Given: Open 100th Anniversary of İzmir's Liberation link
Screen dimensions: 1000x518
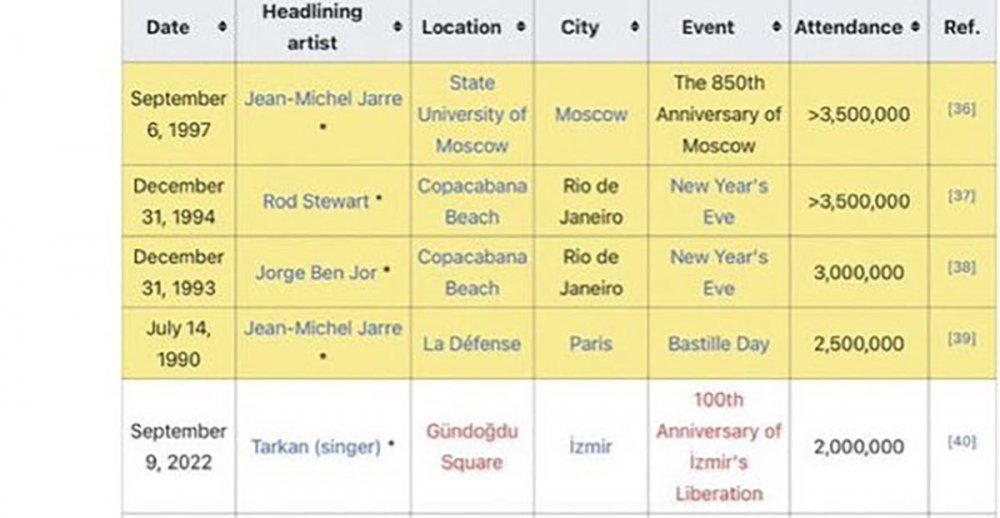Looking at the screenshot, I should tap(718, 446).
